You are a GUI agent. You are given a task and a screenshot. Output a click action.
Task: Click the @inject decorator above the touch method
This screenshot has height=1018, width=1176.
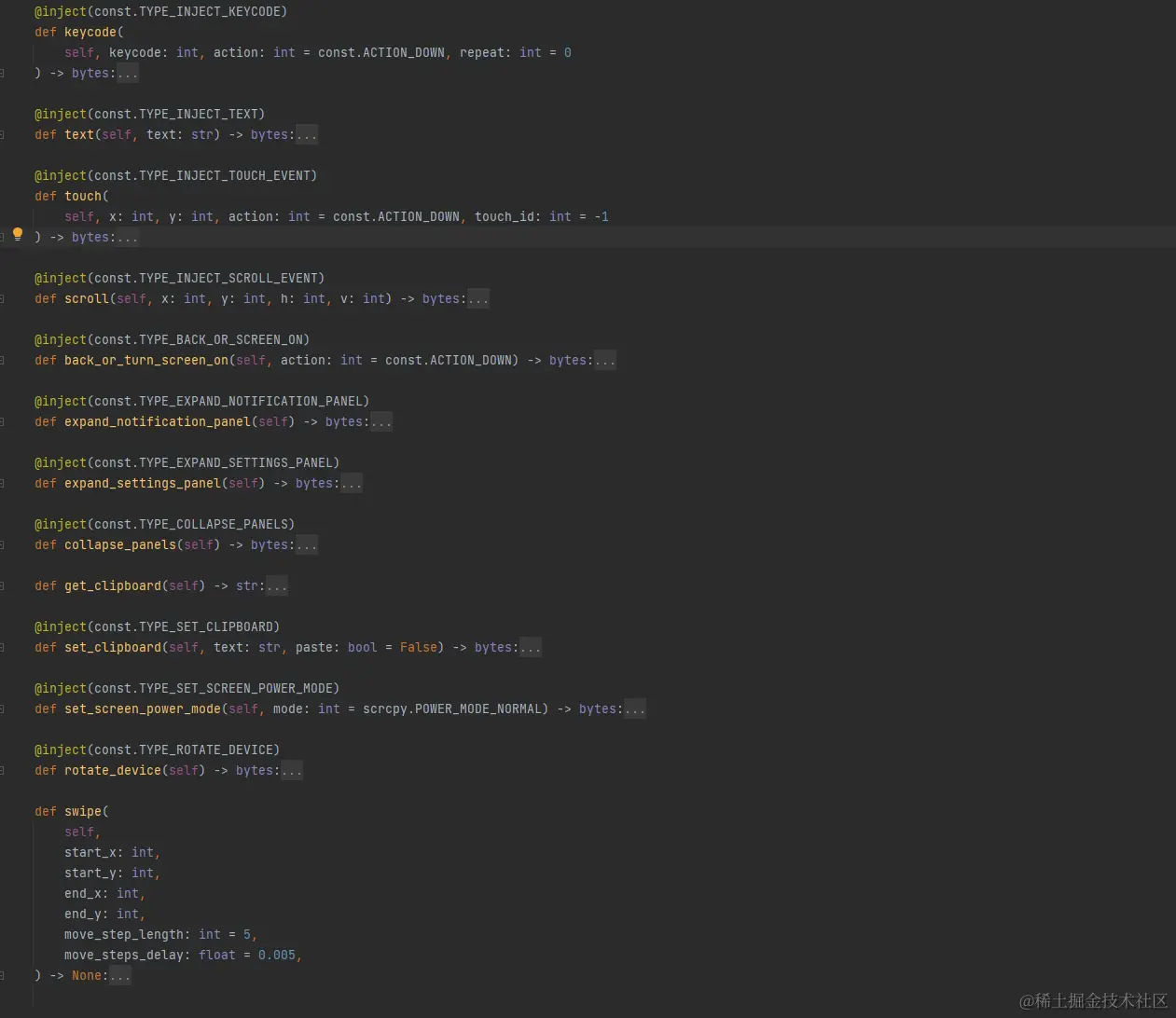[61, 175]
